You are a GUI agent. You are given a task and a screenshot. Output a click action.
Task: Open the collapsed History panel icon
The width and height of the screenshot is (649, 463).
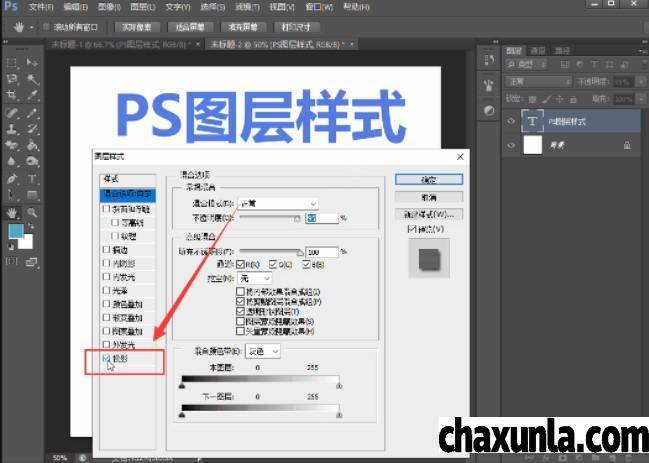point(489,60)
